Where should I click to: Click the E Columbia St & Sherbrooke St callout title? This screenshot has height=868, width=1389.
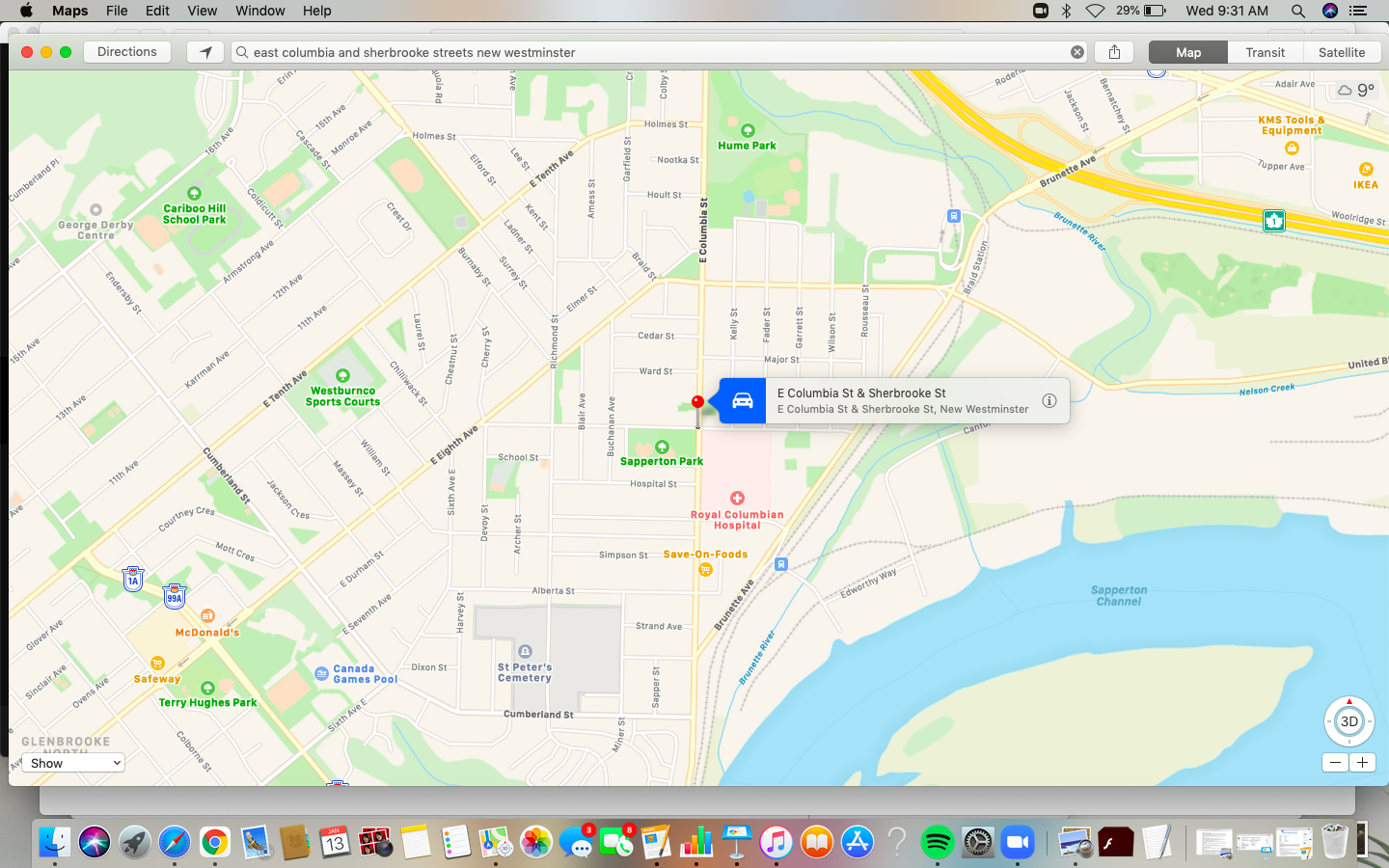(x=861, y=393)
